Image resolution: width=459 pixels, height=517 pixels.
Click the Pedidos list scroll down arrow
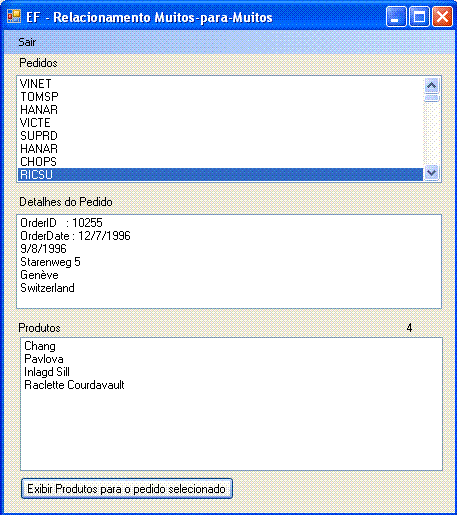click(x=431, y=173)
